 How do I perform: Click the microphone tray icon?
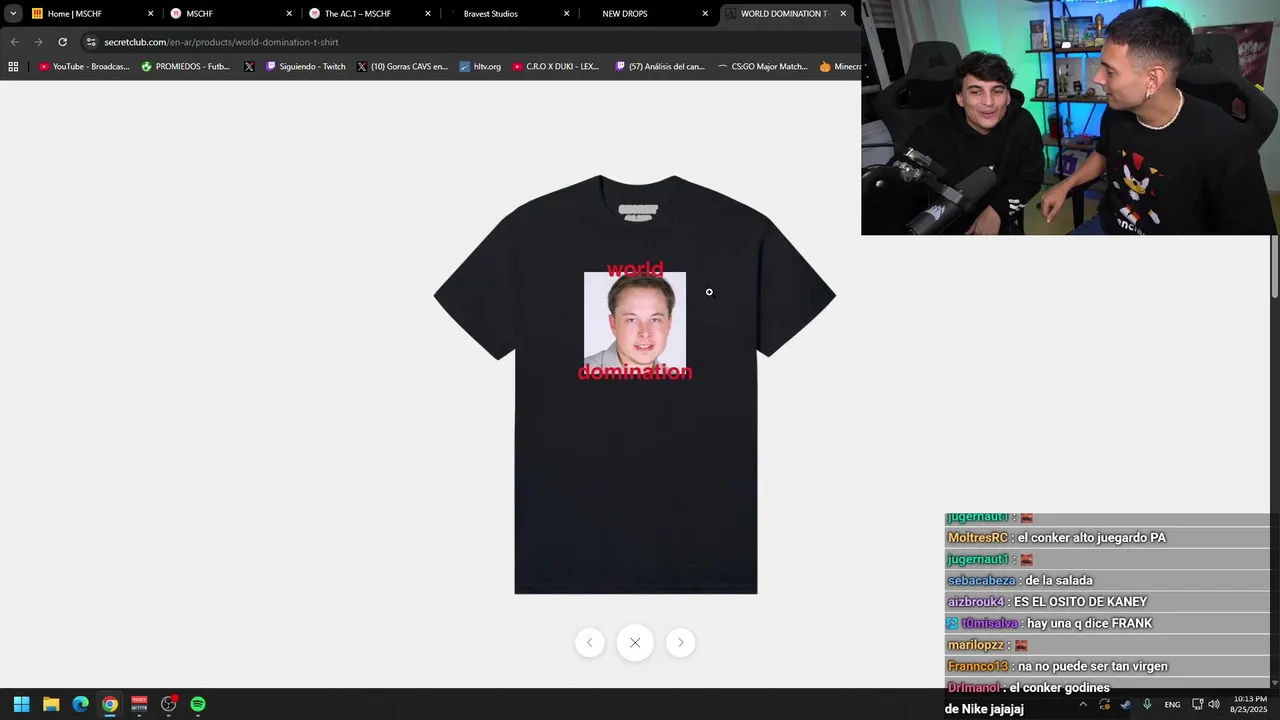pyautogui.click(x=1147, y=704)
